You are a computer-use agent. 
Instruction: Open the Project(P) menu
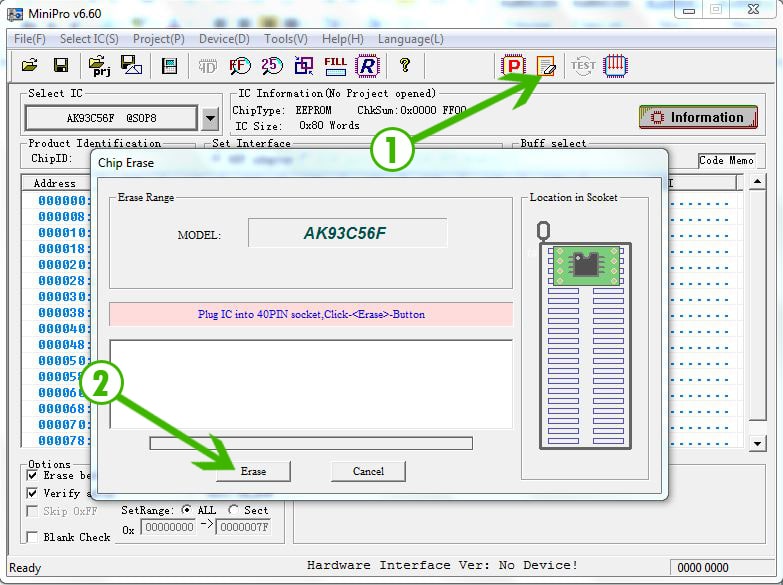[x=158, y=39]
